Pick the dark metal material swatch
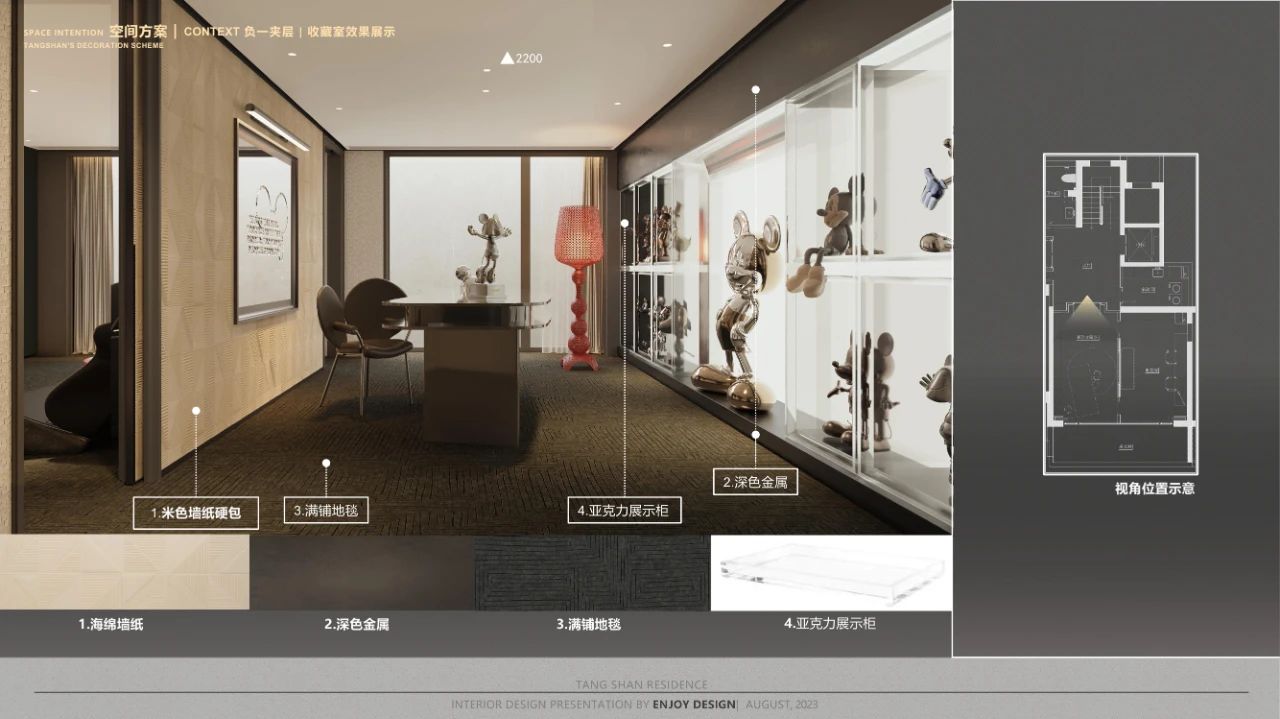 pyautogui.click(x=361, y=573)
